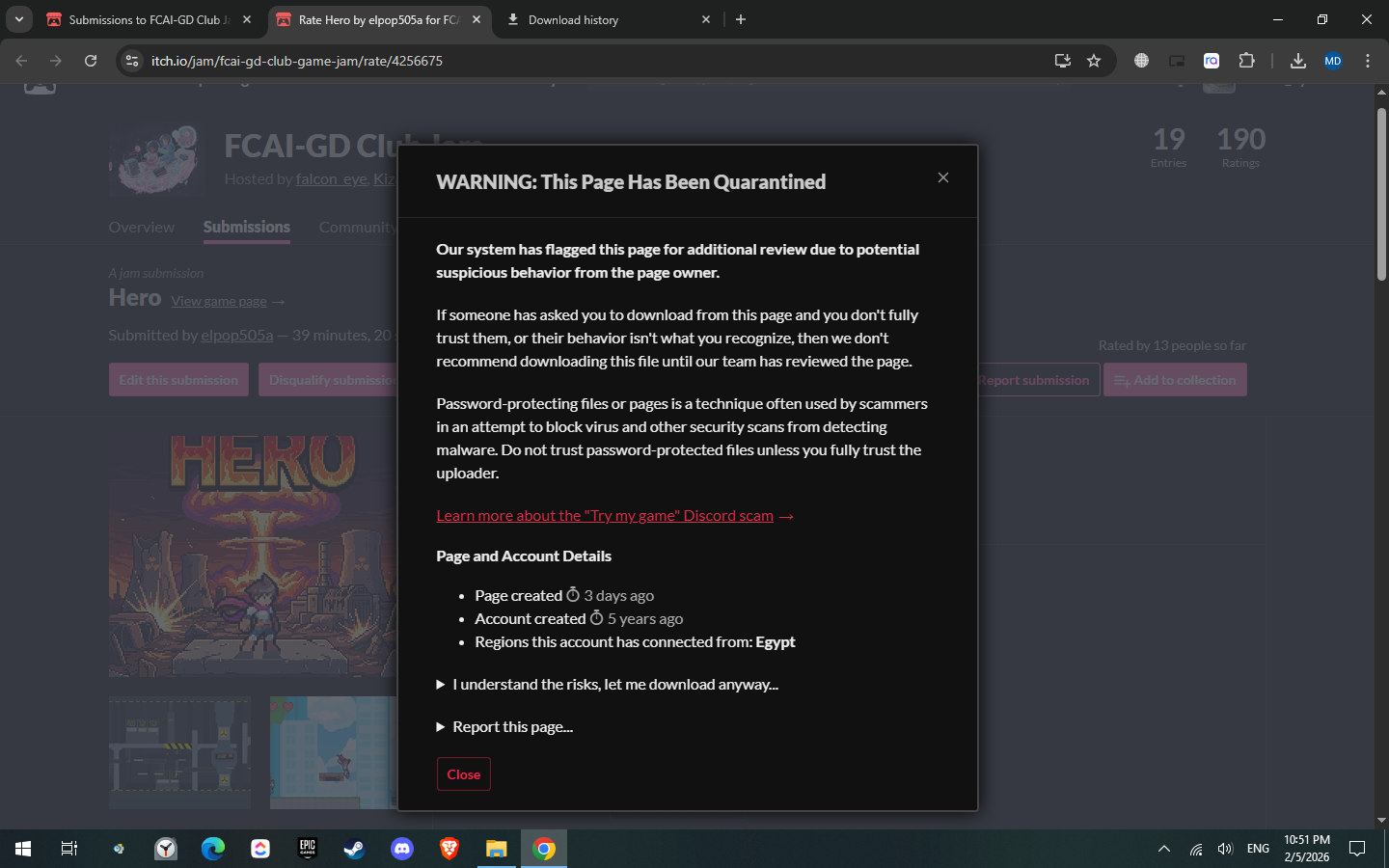Click the 'Report submission' button
Screen dimensions: 1389x868
coord(1033,380)
